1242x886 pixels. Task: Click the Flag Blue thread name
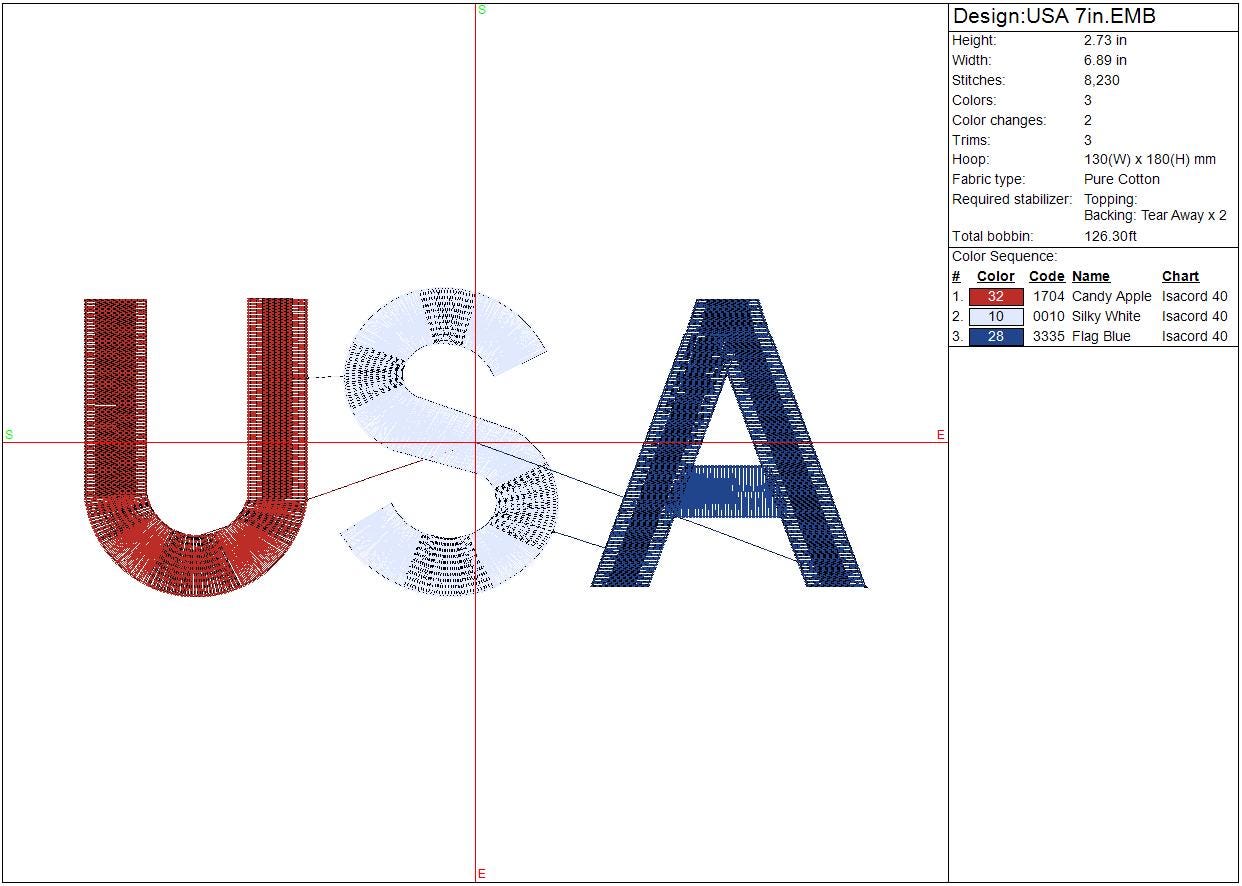coord(1101,337)
